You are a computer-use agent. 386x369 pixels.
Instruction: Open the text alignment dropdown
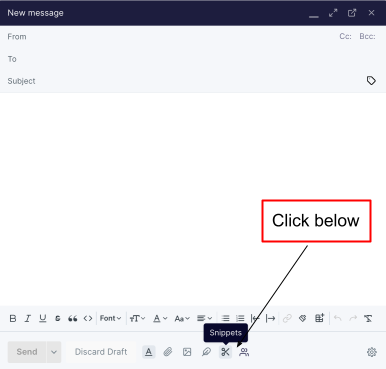point(204,318)
